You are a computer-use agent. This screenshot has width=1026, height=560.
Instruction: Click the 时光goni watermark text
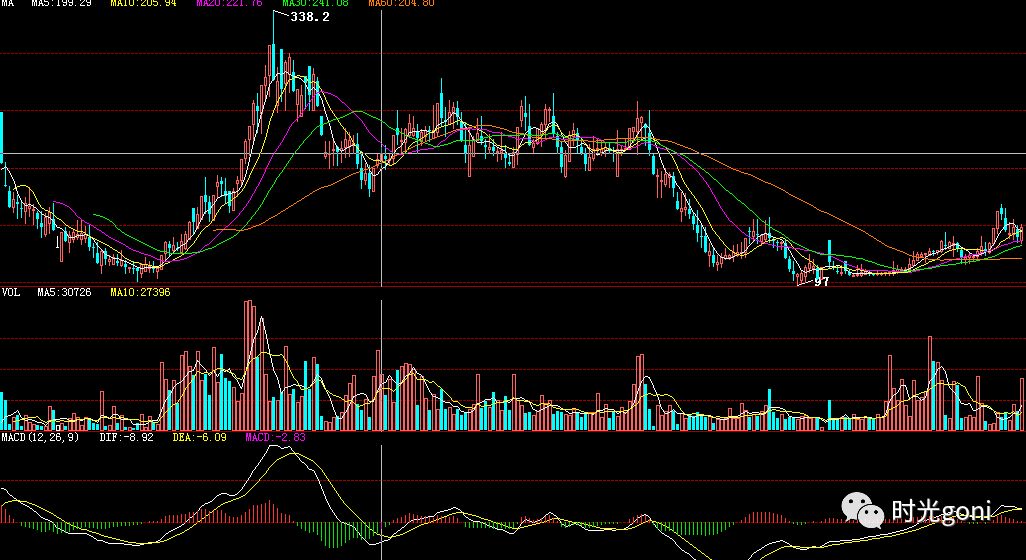940,512
